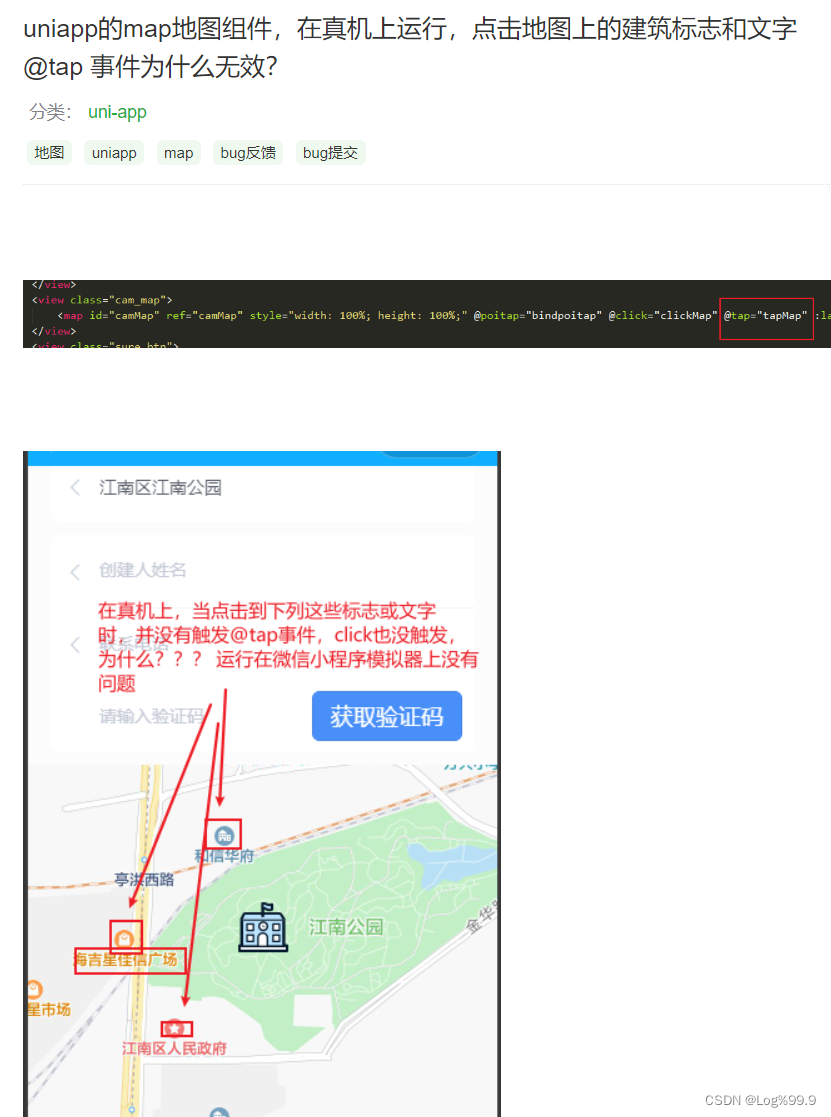Tap the 江南区人民政府 map label
The image size is (831, 1117).
tap(174, 1049)
